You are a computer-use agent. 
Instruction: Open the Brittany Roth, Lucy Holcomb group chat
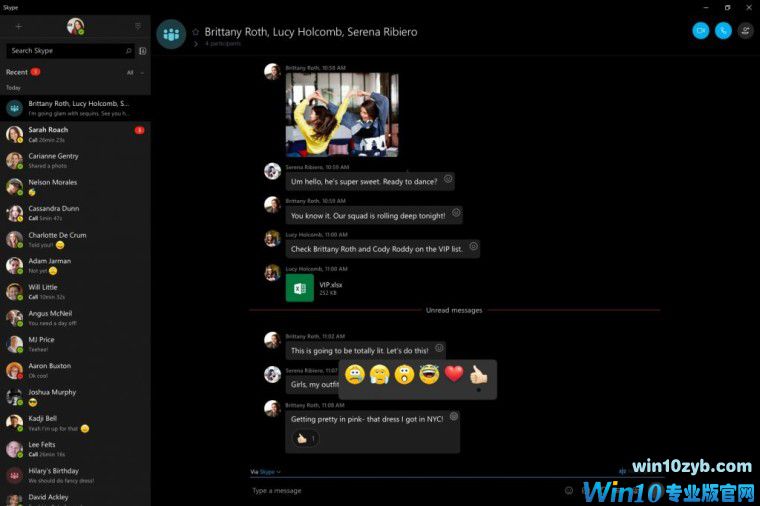(75, 108)
